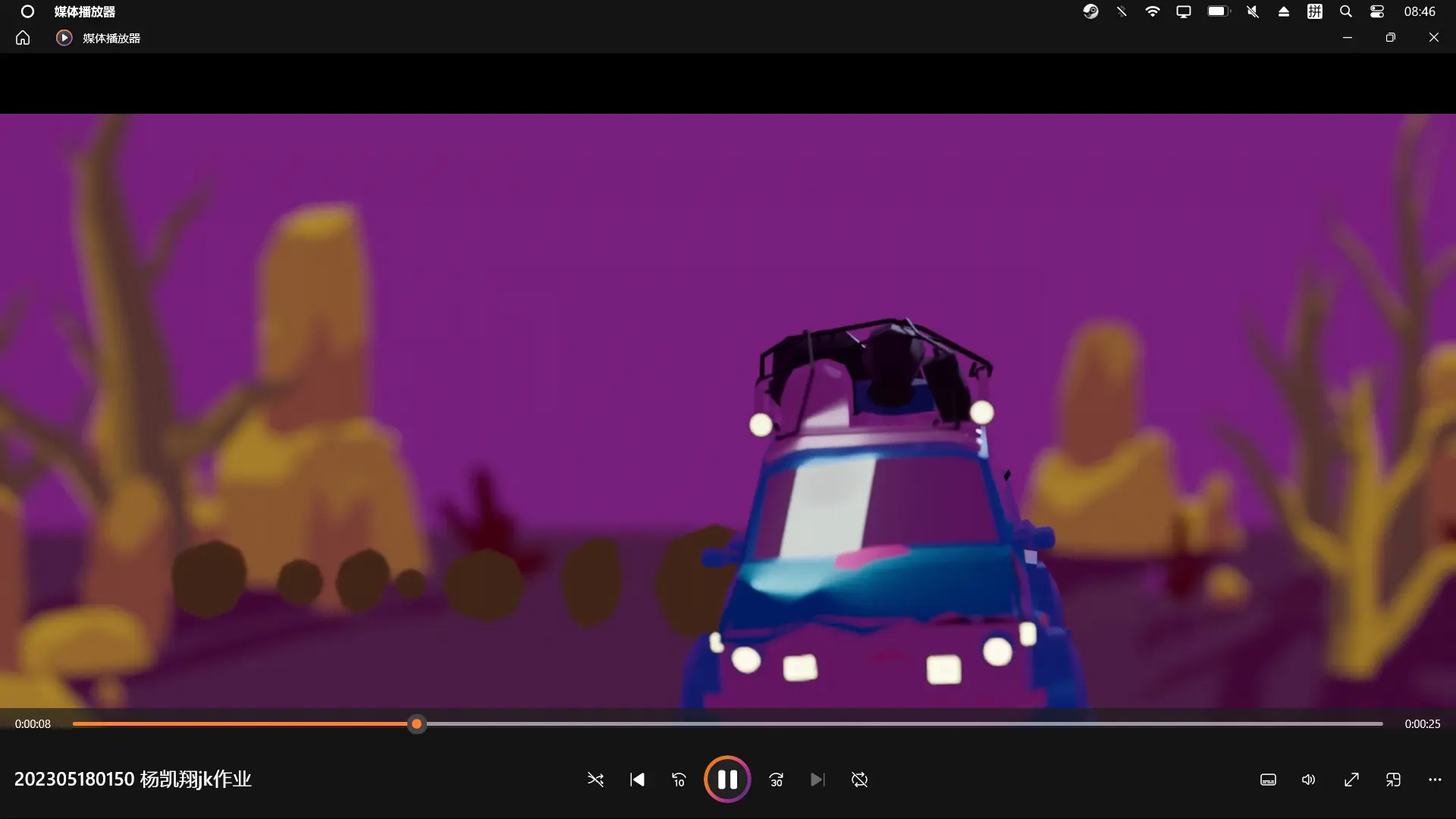Go to previous track

637,780
